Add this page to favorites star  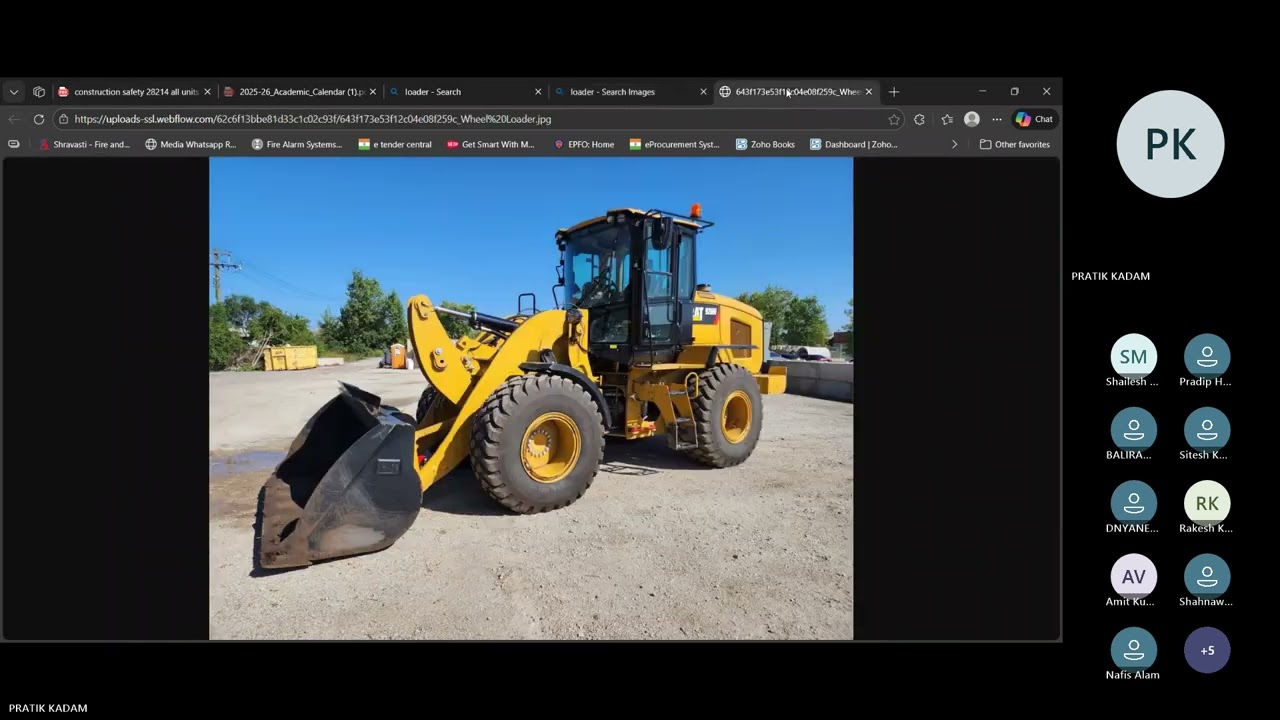pyautogui.click(x=894, y=119)
